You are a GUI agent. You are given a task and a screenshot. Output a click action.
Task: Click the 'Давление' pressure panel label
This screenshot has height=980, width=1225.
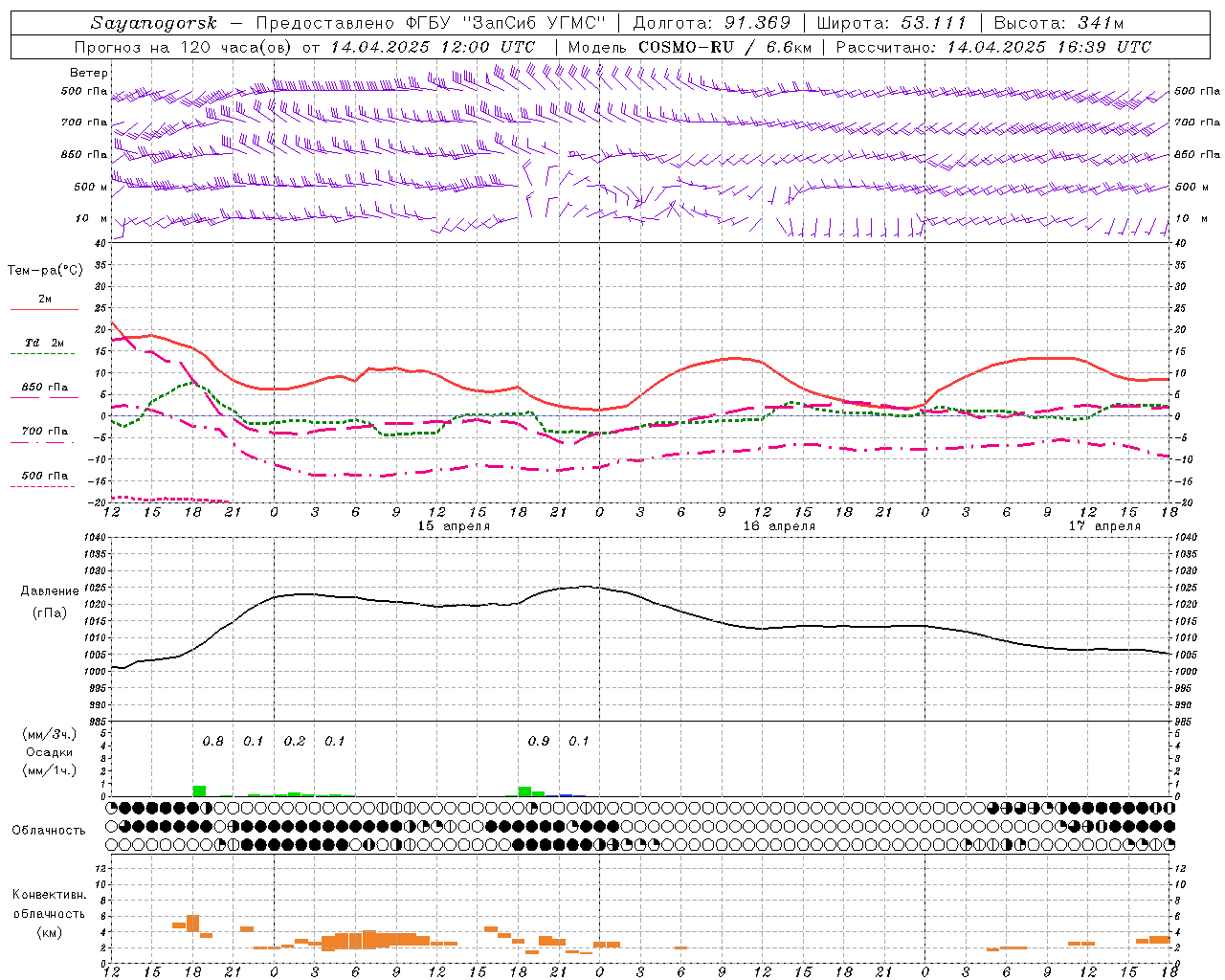pos(50,591)
